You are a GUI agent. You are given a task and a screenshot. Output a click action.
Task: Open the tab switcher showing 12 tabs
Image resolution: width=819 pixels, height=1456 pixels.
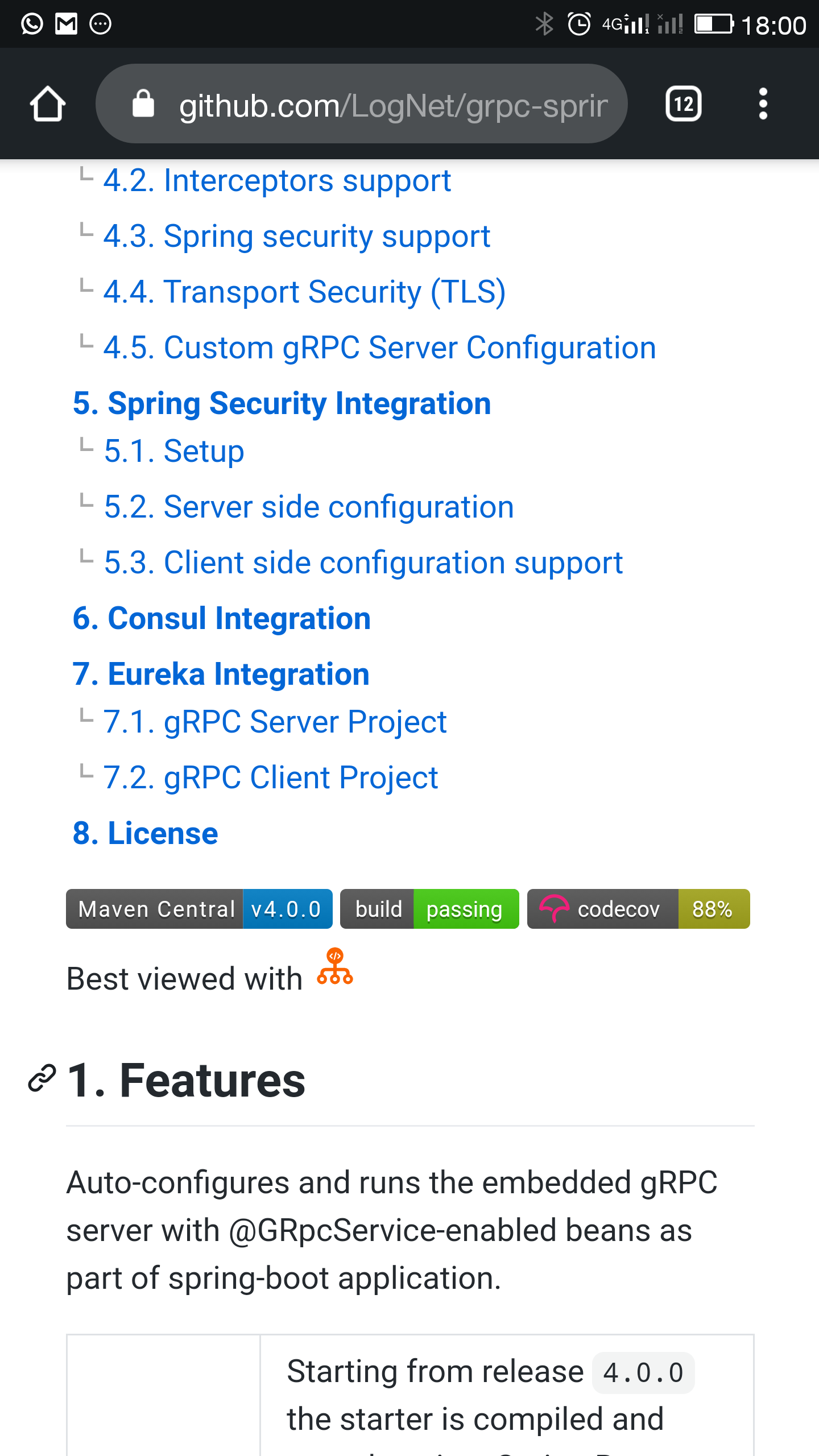pos(683,104)
